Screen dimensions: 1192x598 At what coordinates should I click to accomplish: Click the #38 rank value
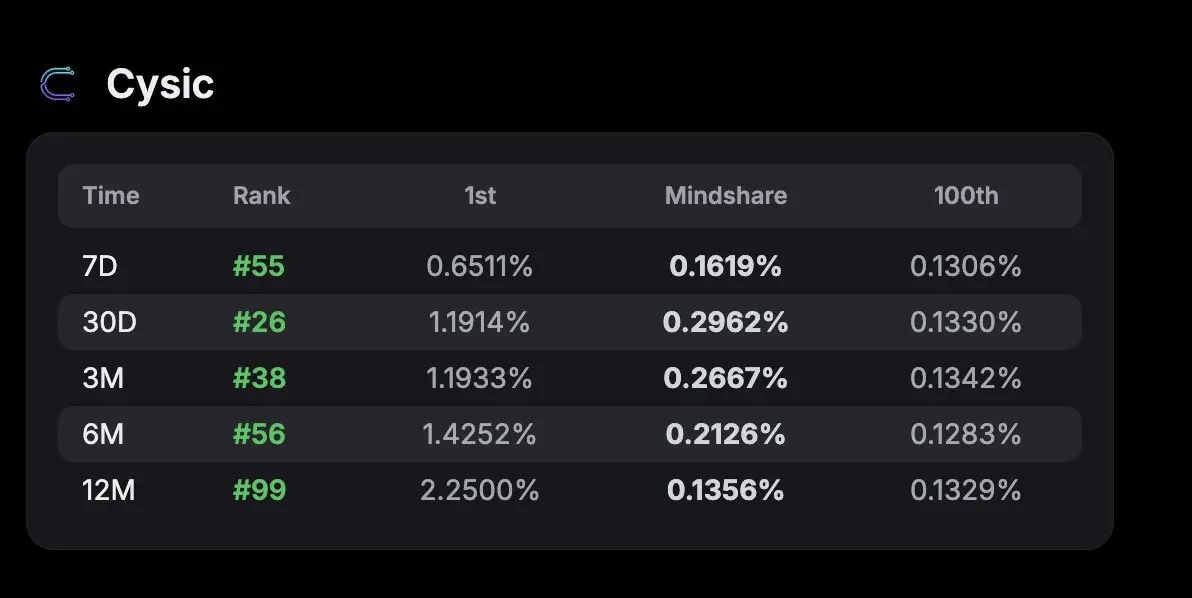[x=259, y=378]
